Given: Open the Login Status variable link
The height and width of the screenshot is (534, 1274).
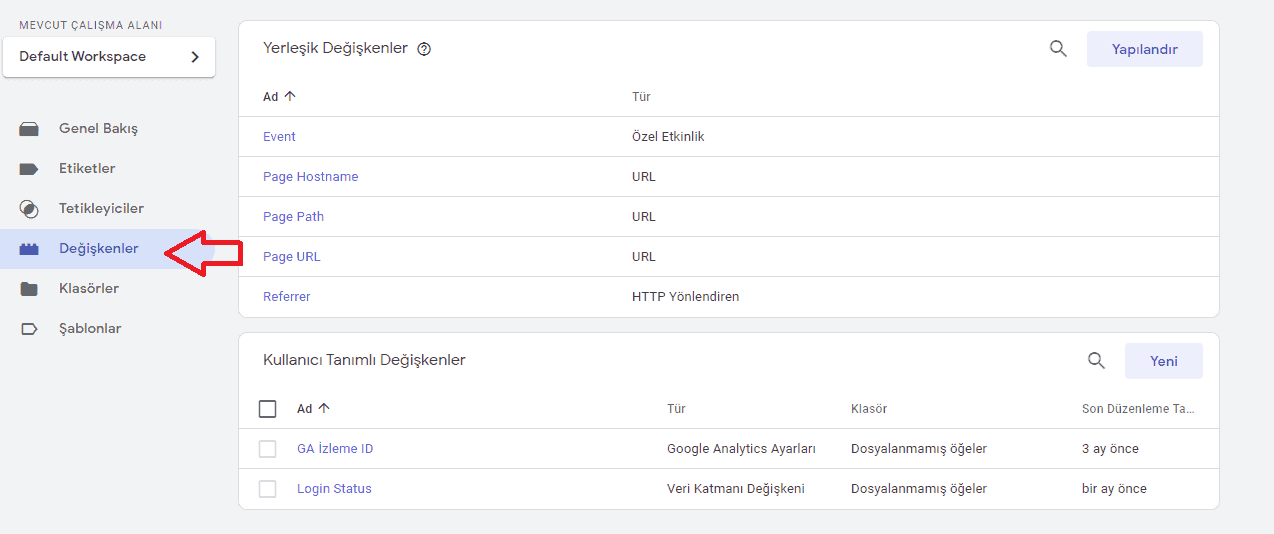Looking at the screenshot, I should click(x=334, y=489).
